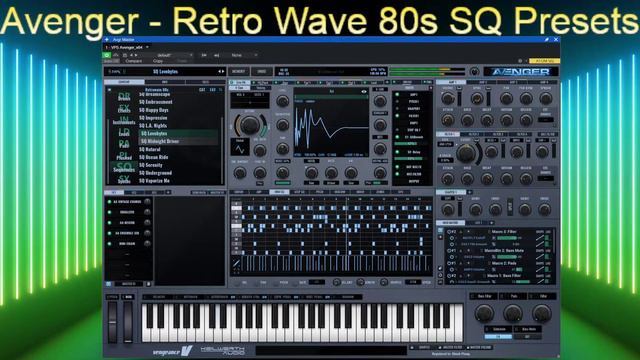The height and width of the screenshot is (360, 640).
Task: Open the Plucked (PL) preset category
Action: [x=124, y=156]
